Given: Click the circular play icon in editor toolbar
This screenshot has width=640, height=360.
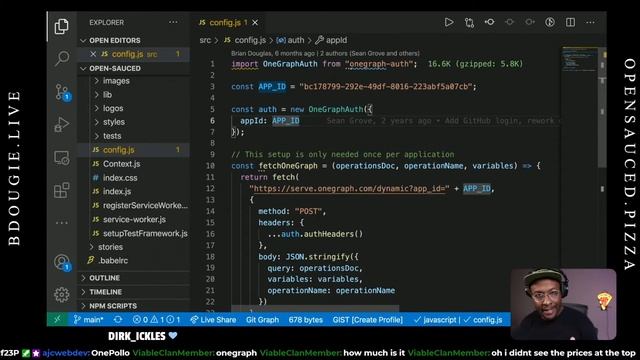Looking at the screenshot, I should point(550,22).
